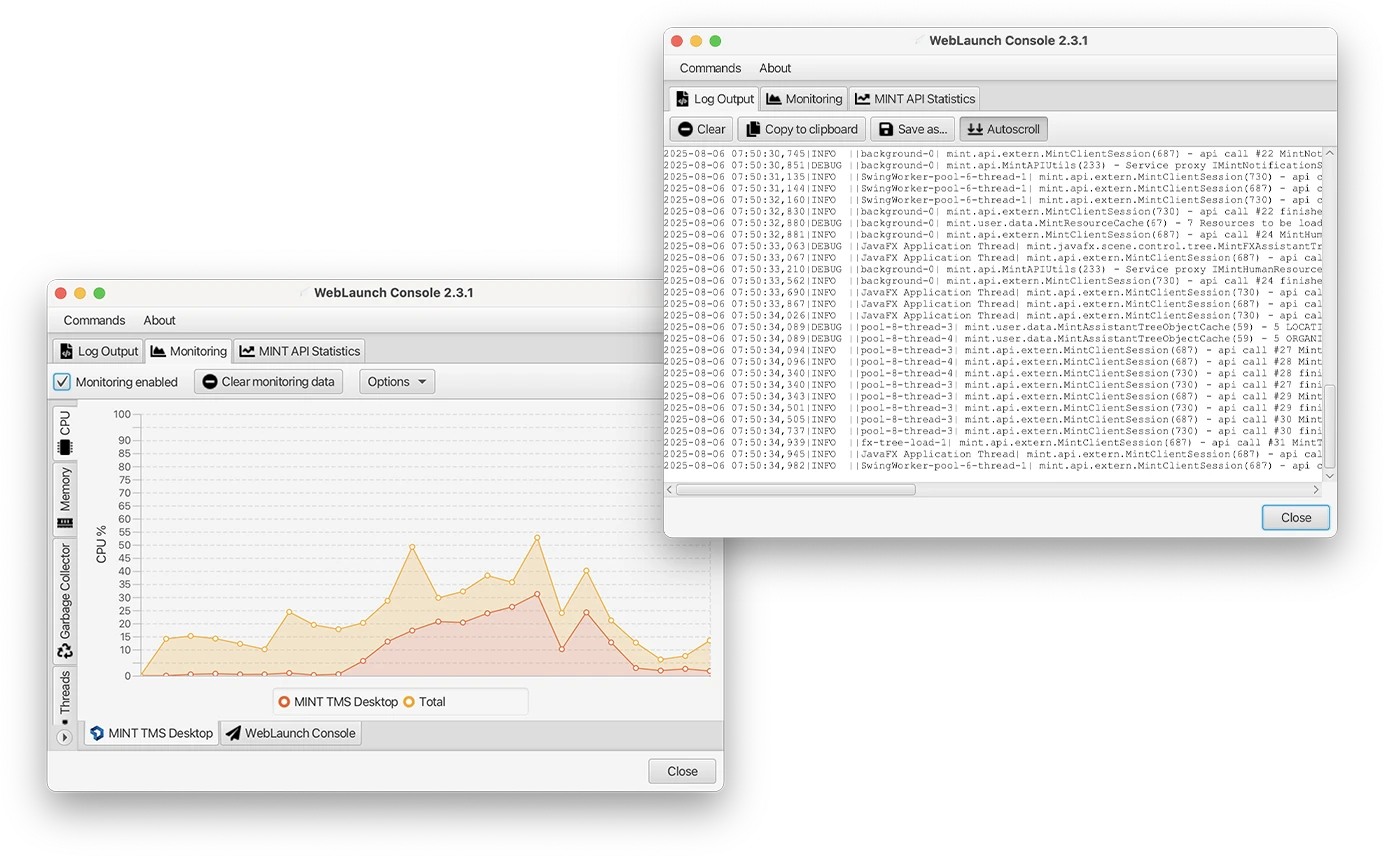
Task: Click the scroll left arrow in log view
Action: [670, 489]
